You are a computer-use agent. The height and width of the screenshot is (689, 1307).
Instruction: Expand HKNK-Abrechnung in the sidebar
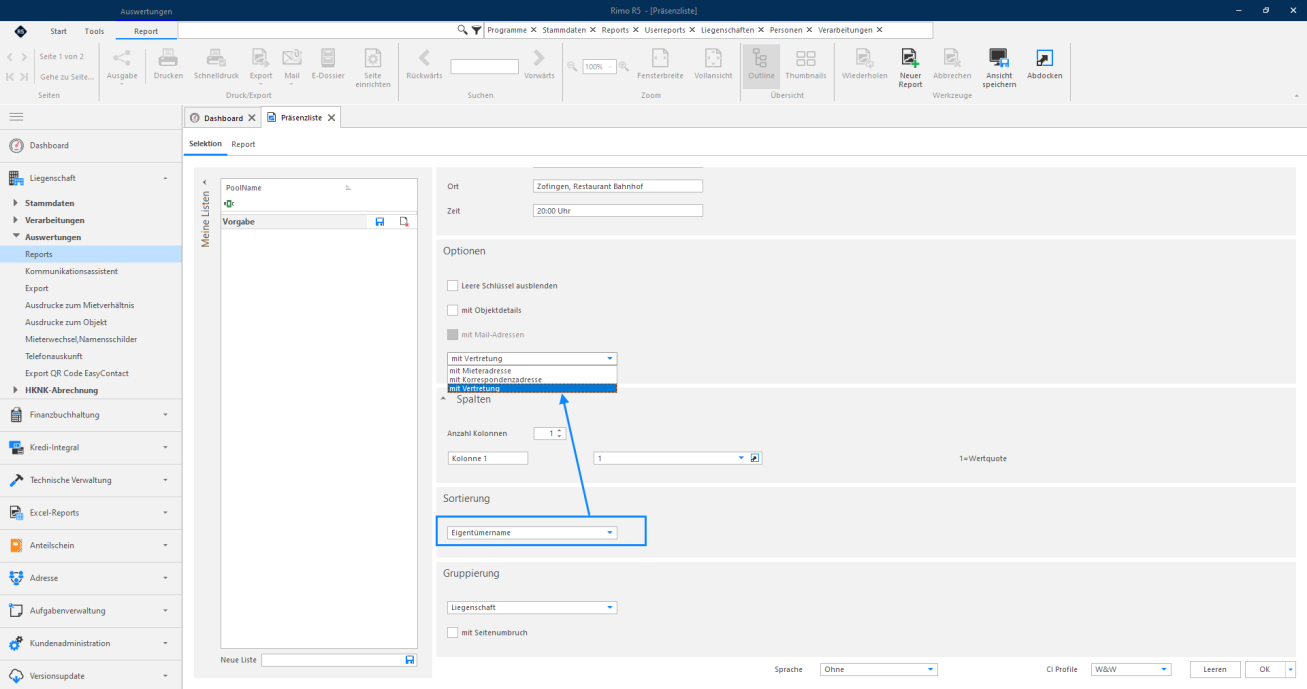pyautogui.click(x=16, y=390)
